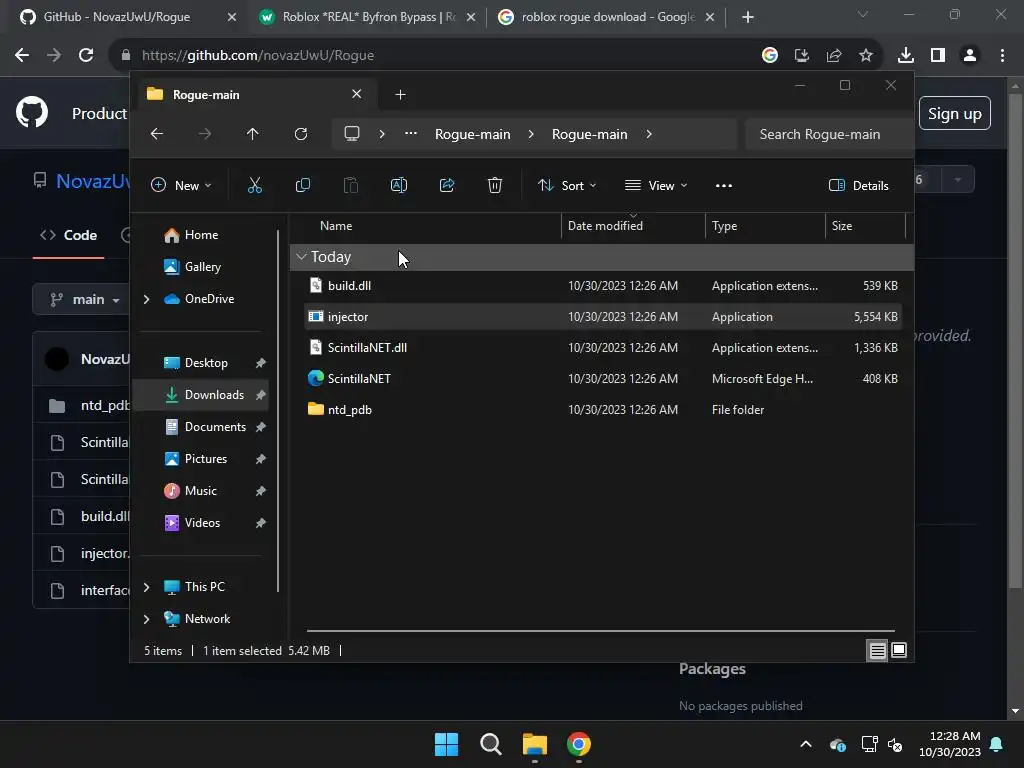Open Chrome side panel icon

pyautogui.click(x=938, y=56)
